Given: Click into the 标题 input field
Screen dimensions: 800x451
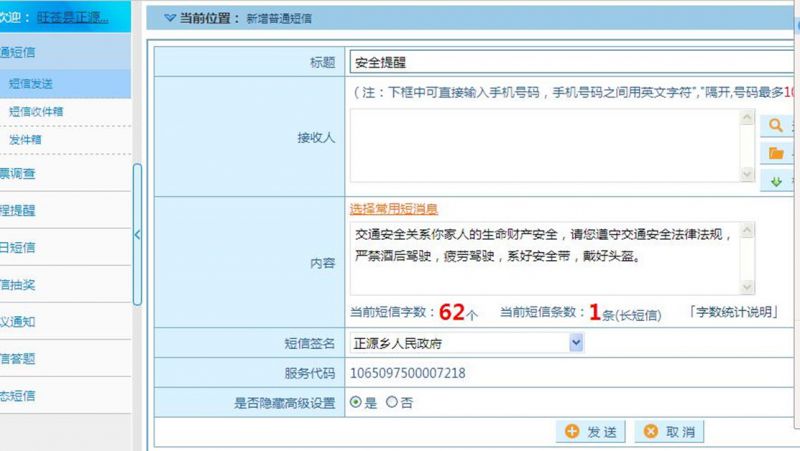Looking at the screenshot, I should [x=570, y=62].
